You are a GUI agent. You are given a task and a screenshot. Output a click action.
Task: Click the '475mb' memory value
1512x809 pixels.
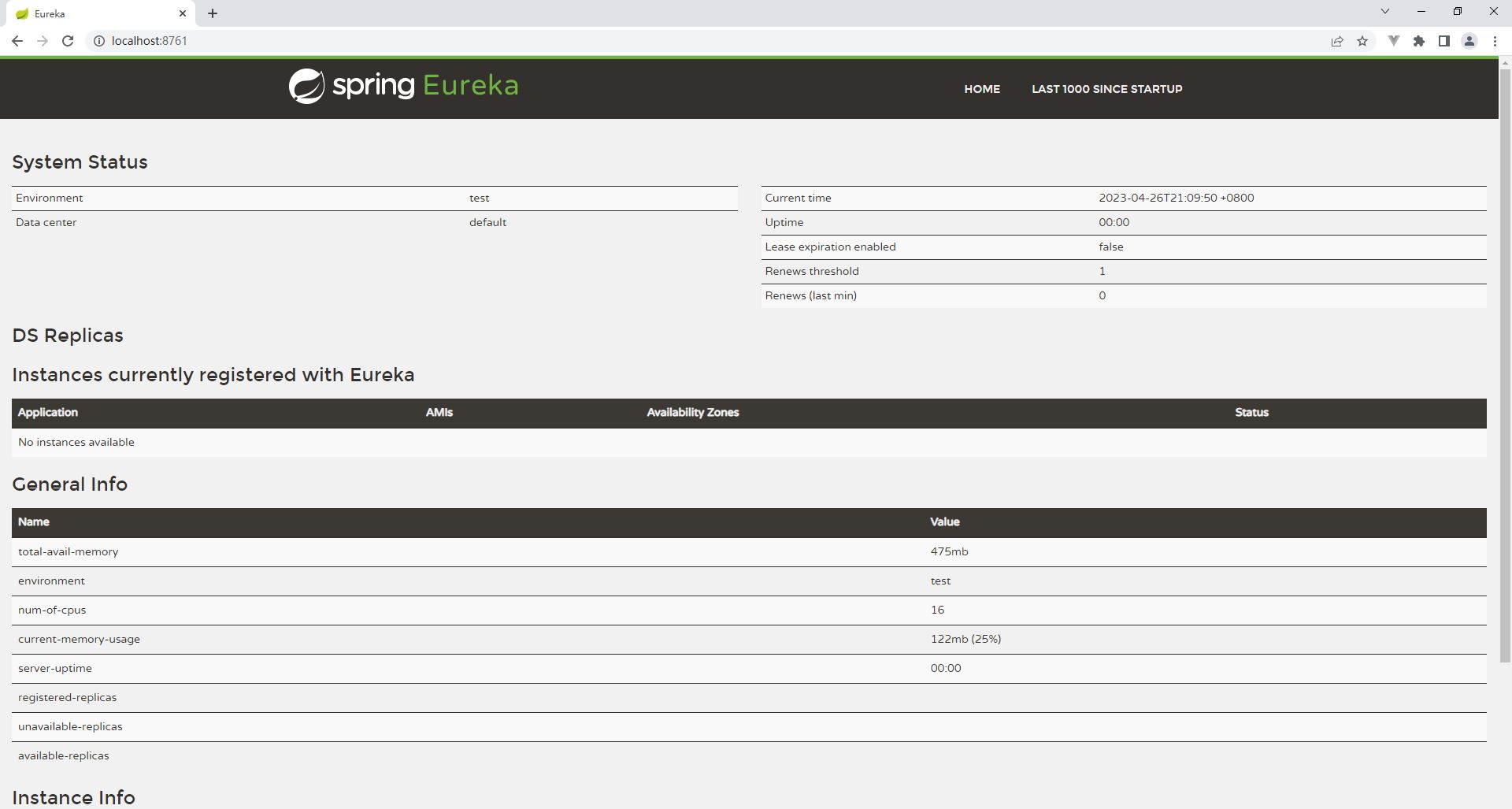950,552
